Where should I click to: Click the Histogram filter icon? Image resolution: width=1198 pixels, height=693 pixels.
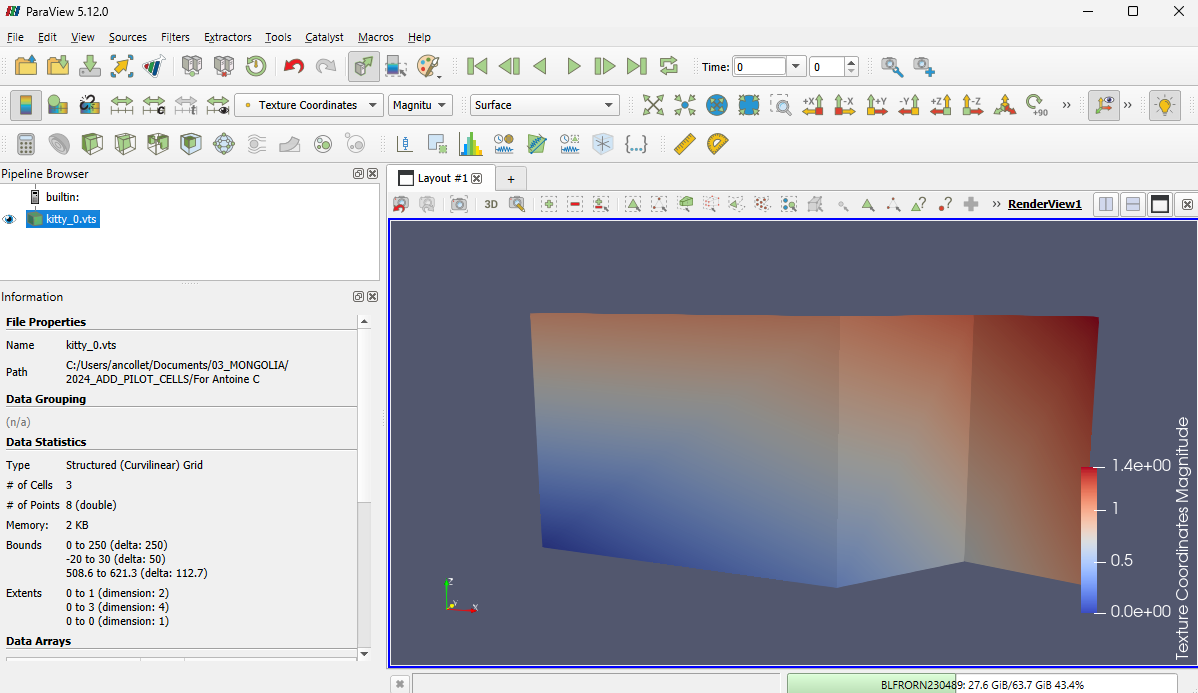[x=470, y=144]
